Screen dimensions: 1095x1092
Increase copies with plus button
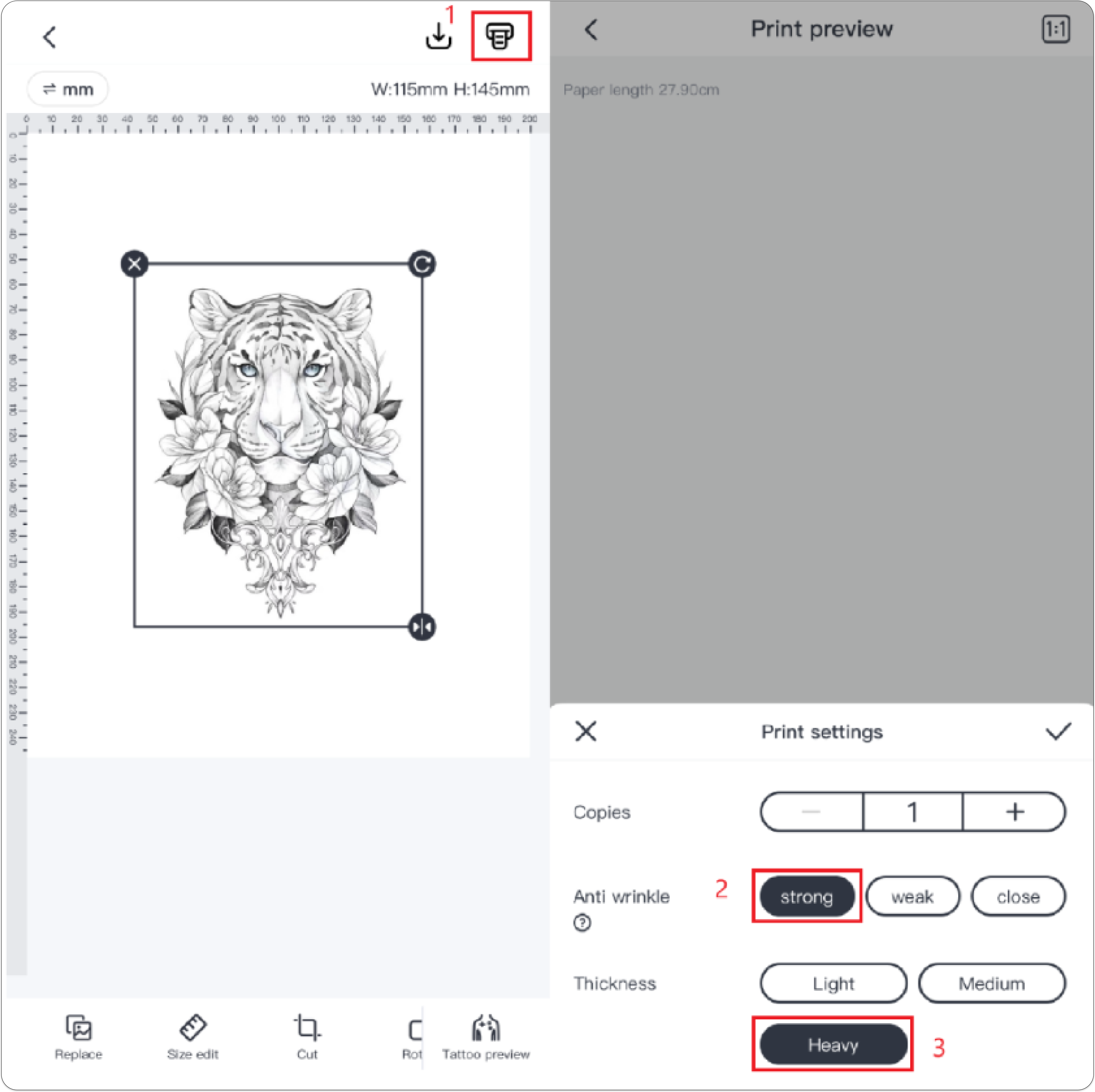click(1015, 812)
